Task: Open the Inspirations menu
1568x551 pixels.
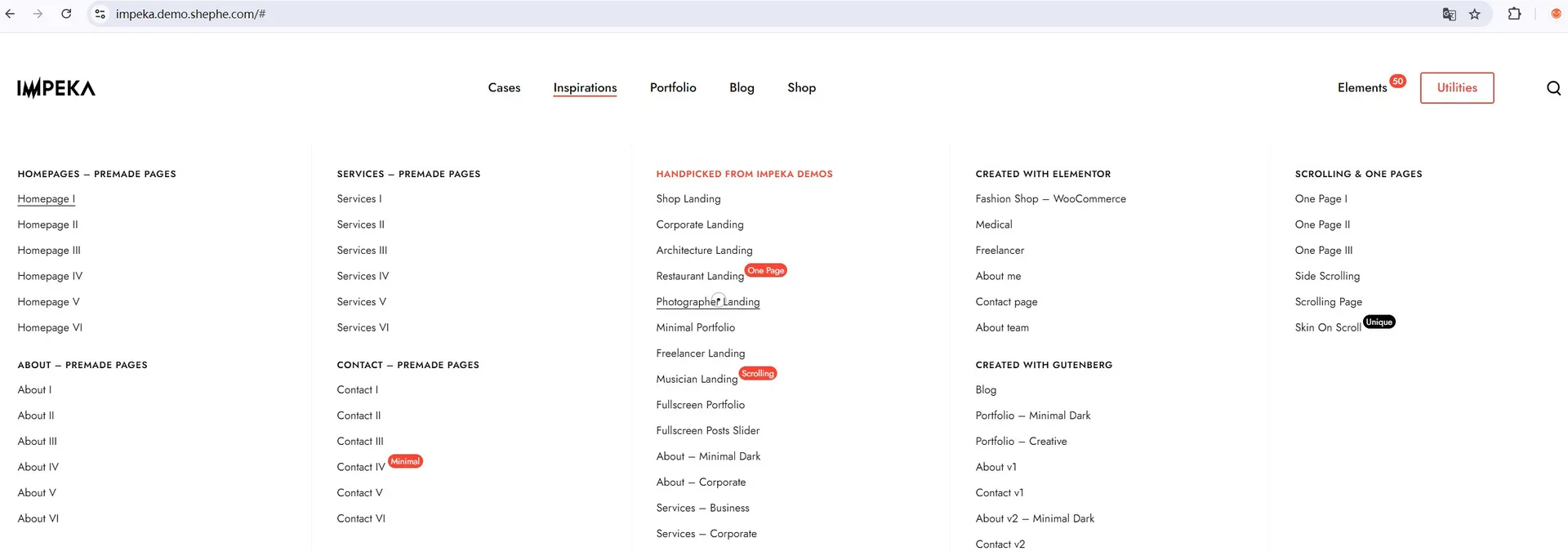Action: click(x=585, y=87)
